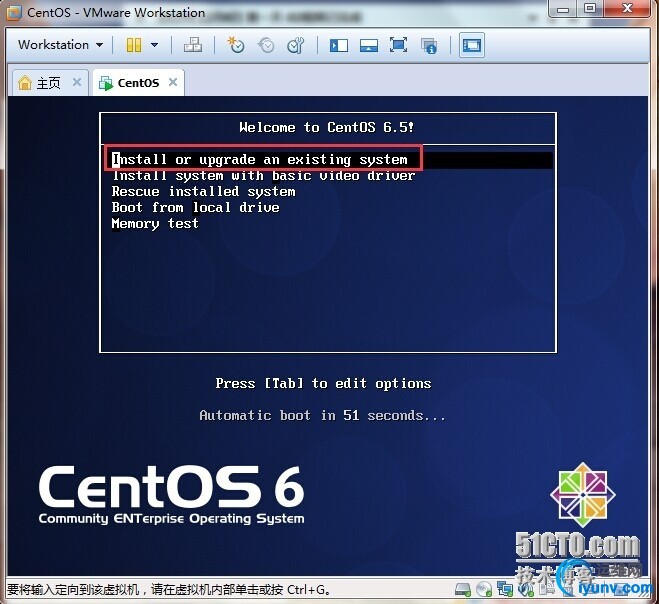Select Memory test entry
Image resolution: width=659 pixels, height=604 pixels.
155,224
